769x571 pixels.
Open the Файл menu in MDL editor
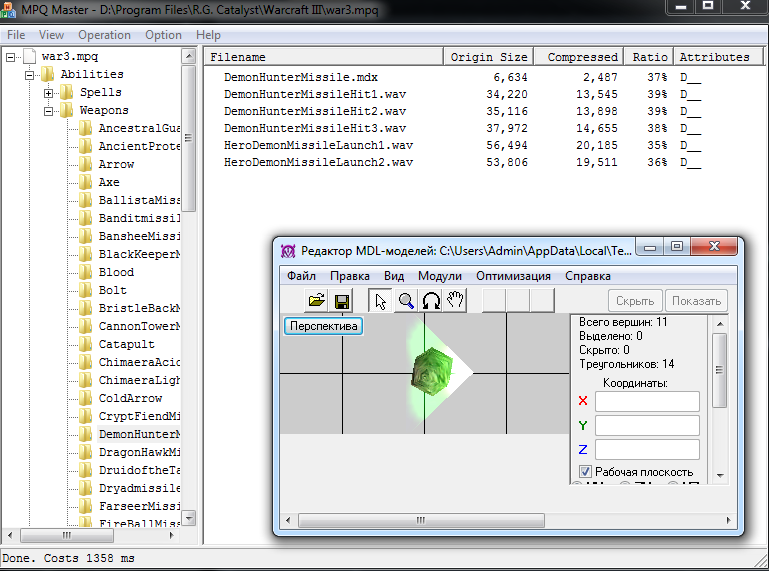coord(301,276)
